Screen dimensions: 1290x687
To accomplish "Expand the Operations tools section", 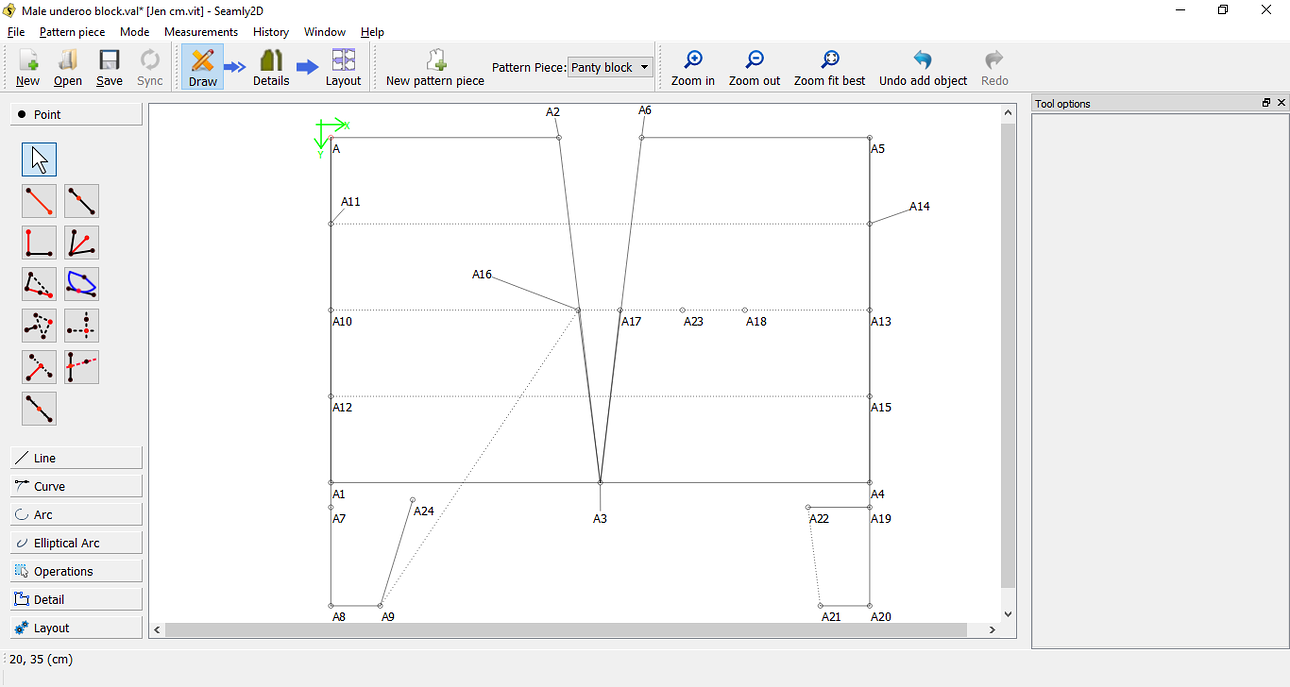I will [75, 570].
